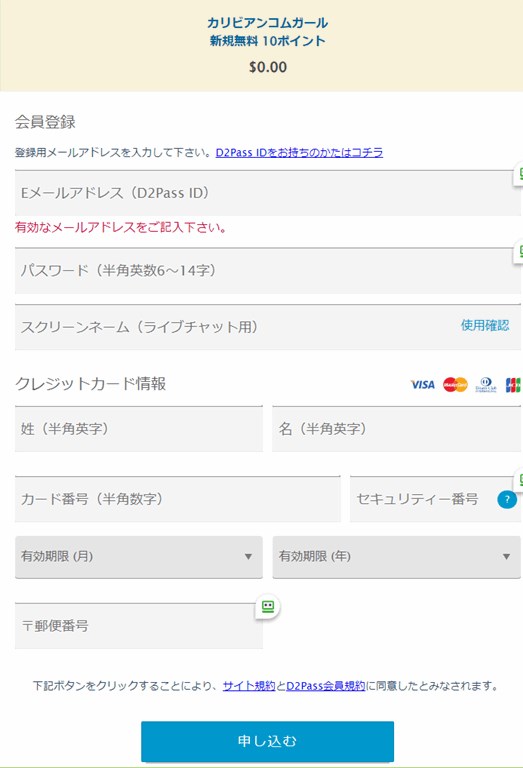
Task: Click the JCB card logo
Action: pyautogui.click(x=513, y=385)
